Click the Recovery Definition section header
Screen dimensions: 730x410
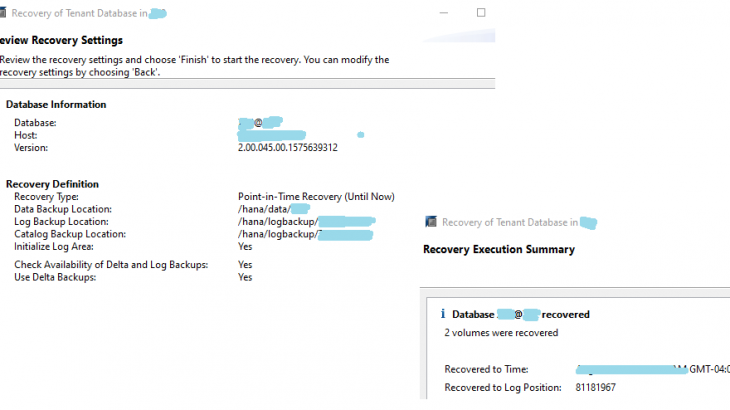coord(52,184)
